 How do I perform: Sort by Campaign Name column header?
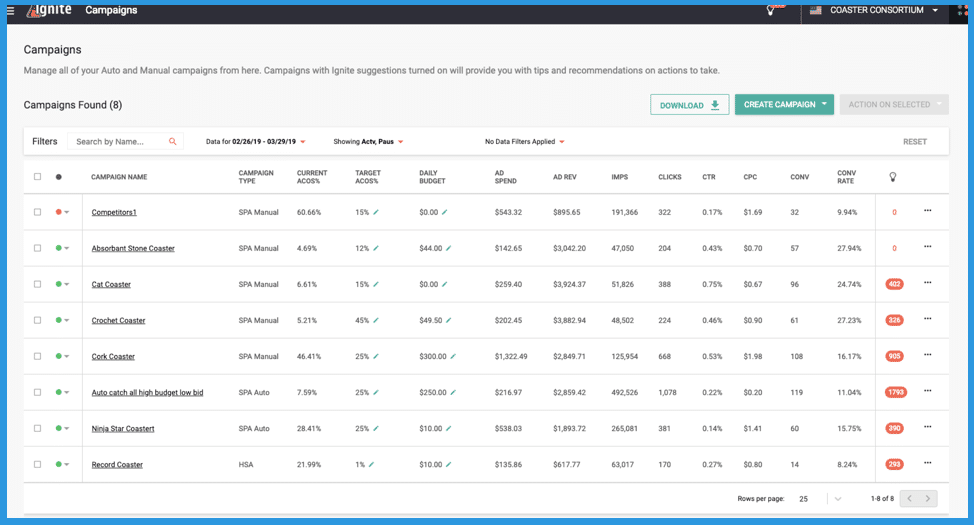tap(119, 177)
